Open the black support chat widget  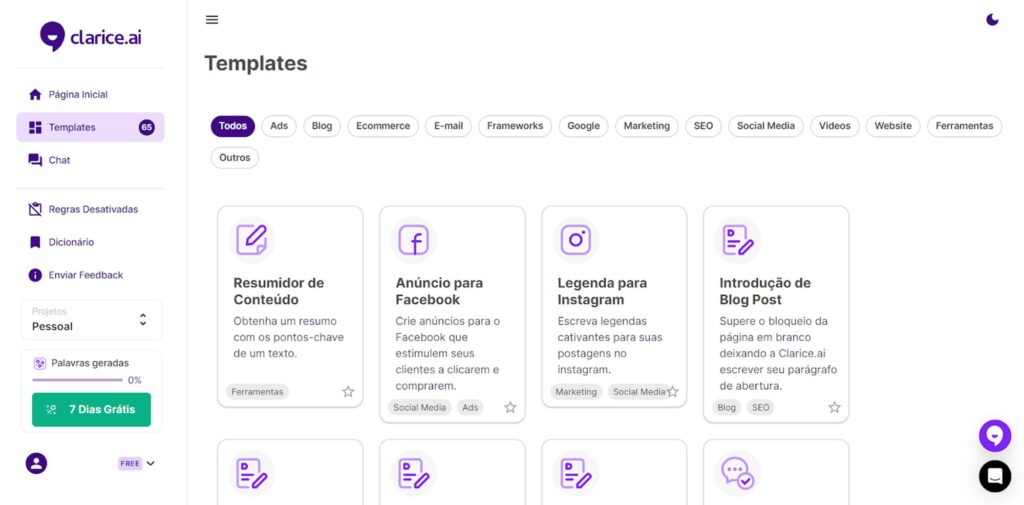coord(994,476)
